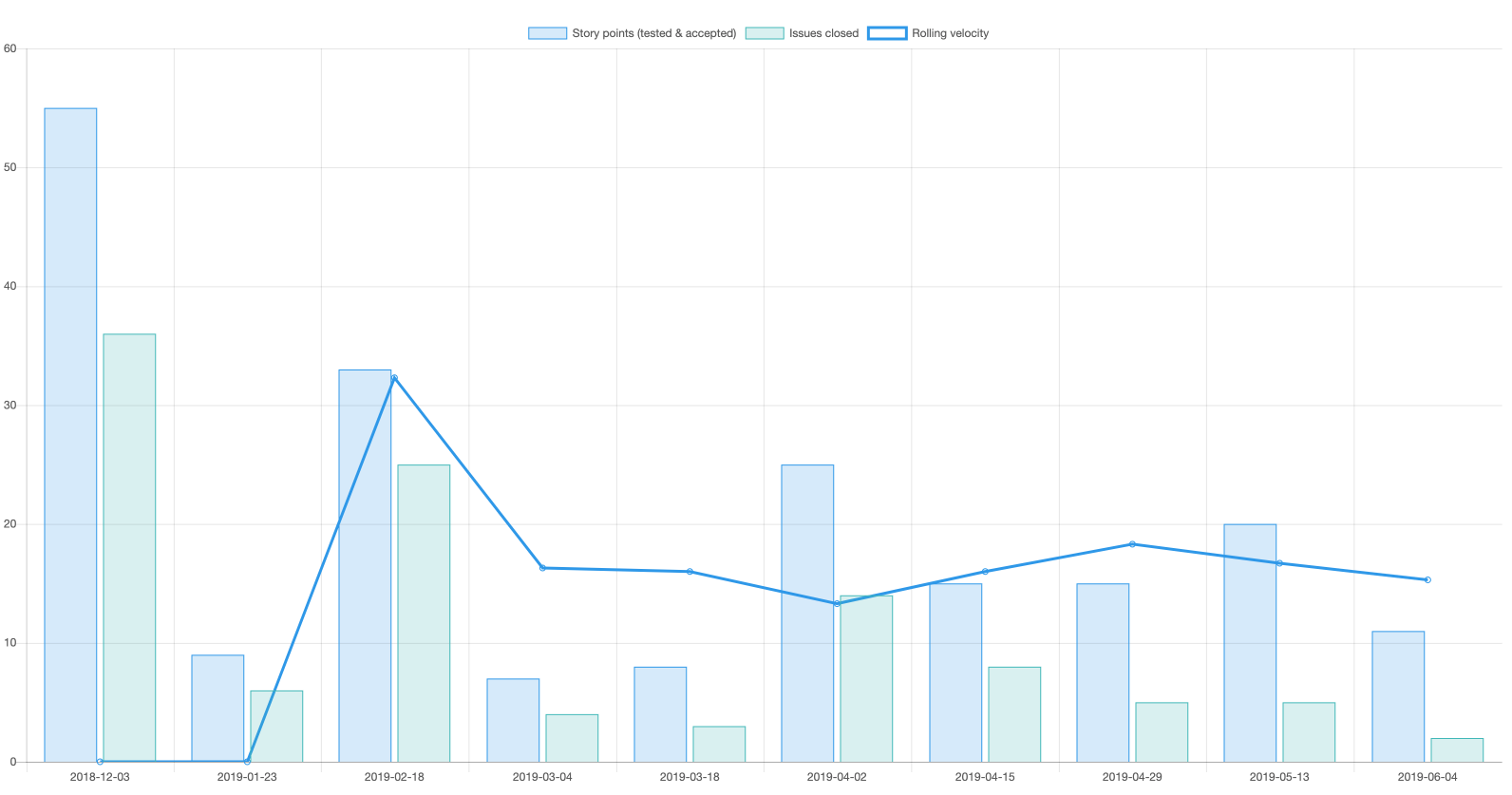This screenshot has height=795, width=1512.
Task: Toggle the Story points legend color box
Action: point(547,33)
